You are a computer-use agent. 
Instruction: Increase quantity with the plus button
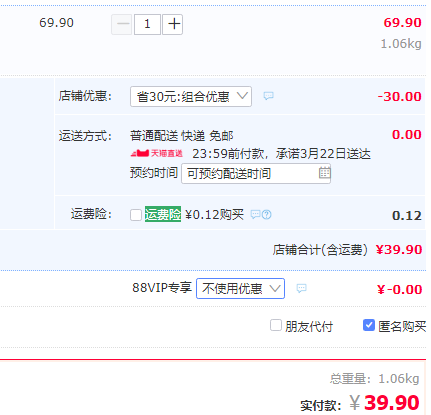pyautogui.click(x=172, y=24)
